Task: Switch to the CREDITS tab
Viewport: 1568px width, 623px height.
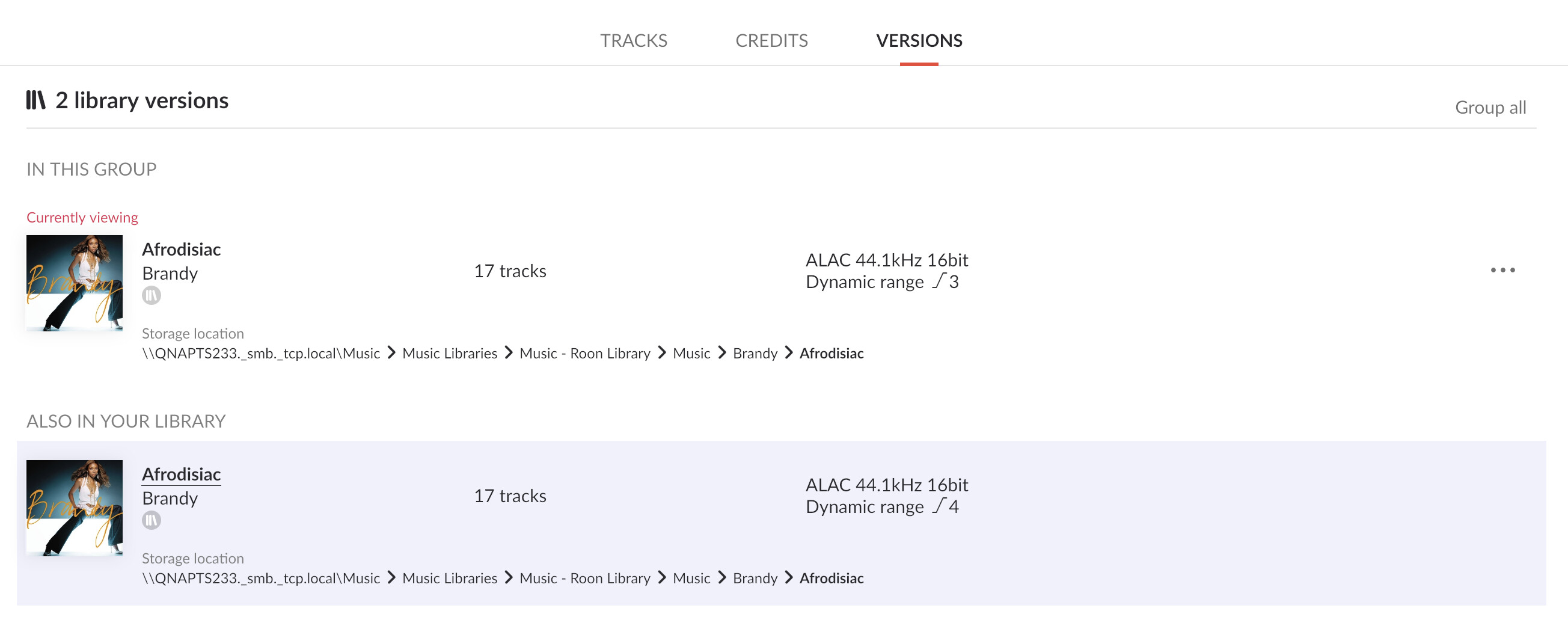Action: tap(771, 40)
